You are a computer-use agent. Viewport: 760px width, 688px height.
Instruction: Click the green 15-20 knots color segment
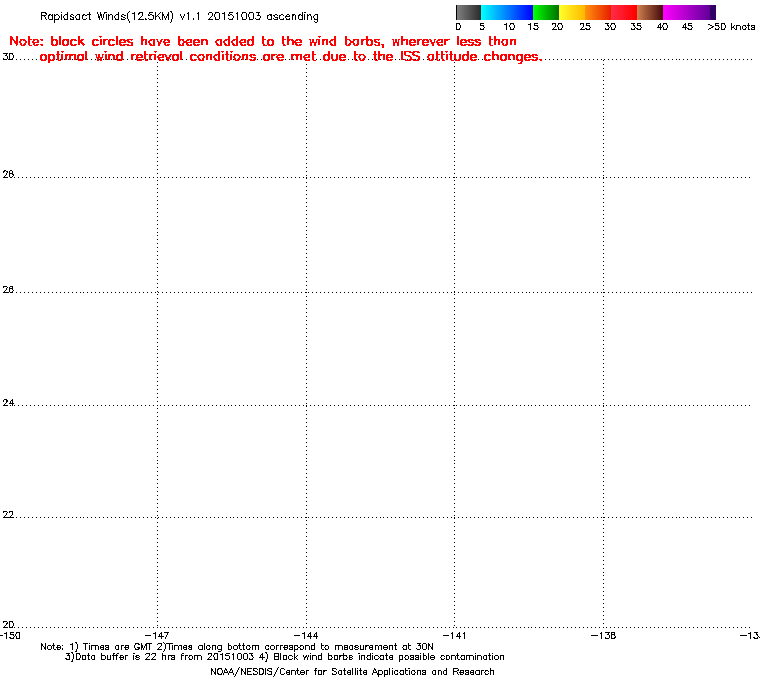click(x=546, y=12)
